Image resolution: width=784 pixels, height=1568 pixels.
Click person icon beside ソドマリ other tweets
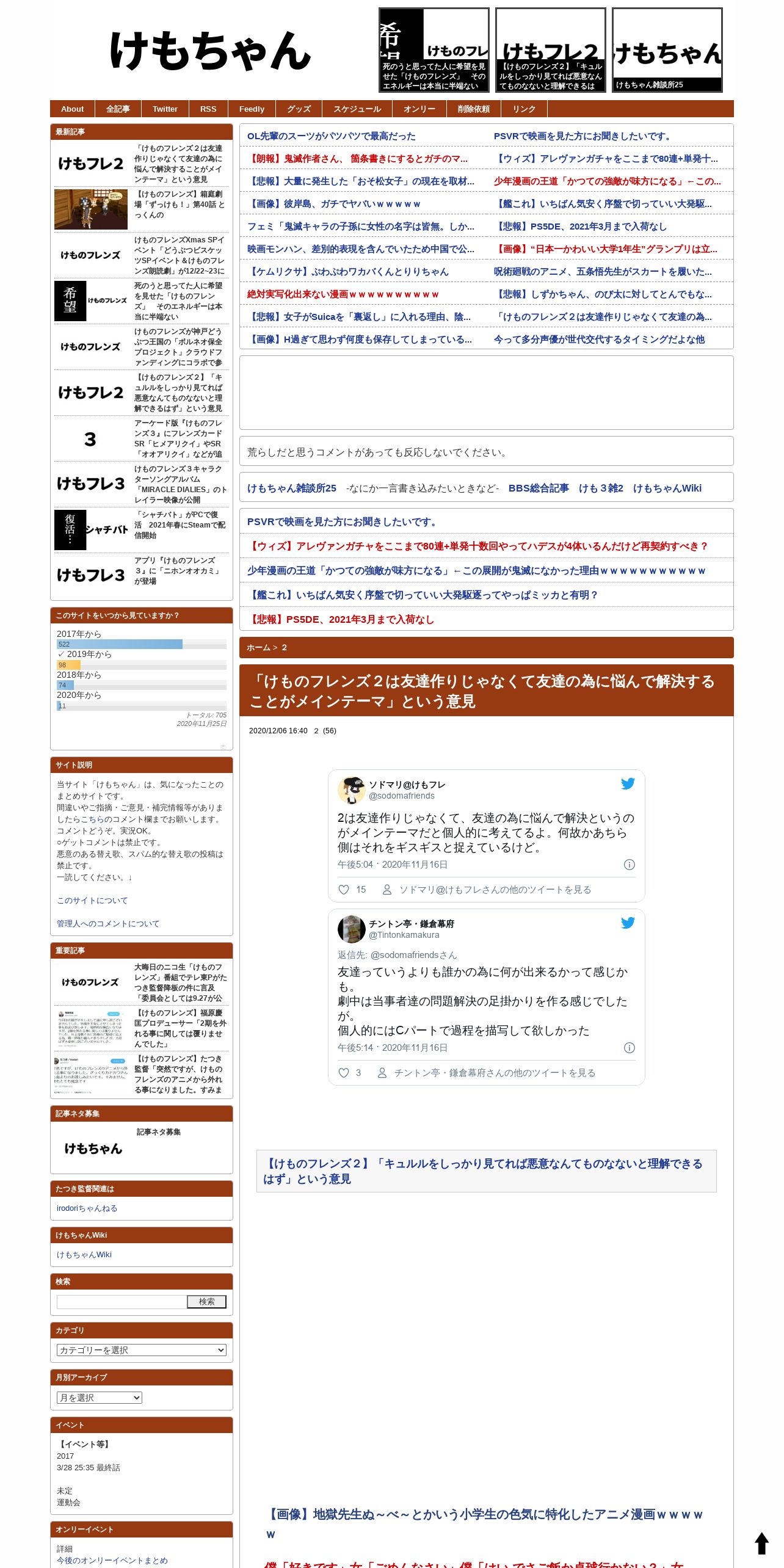tap(387, 890)
